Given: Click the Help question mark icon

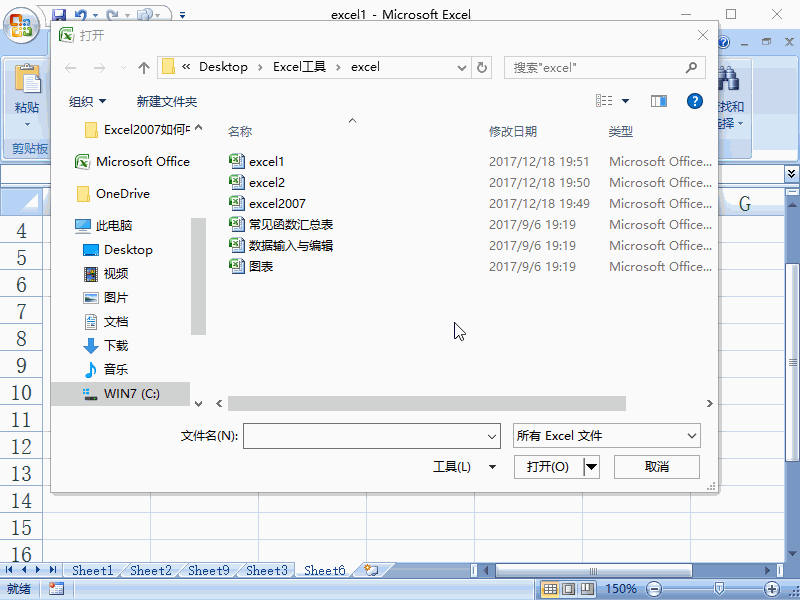Looking at the screenshot, I should 694,101.
